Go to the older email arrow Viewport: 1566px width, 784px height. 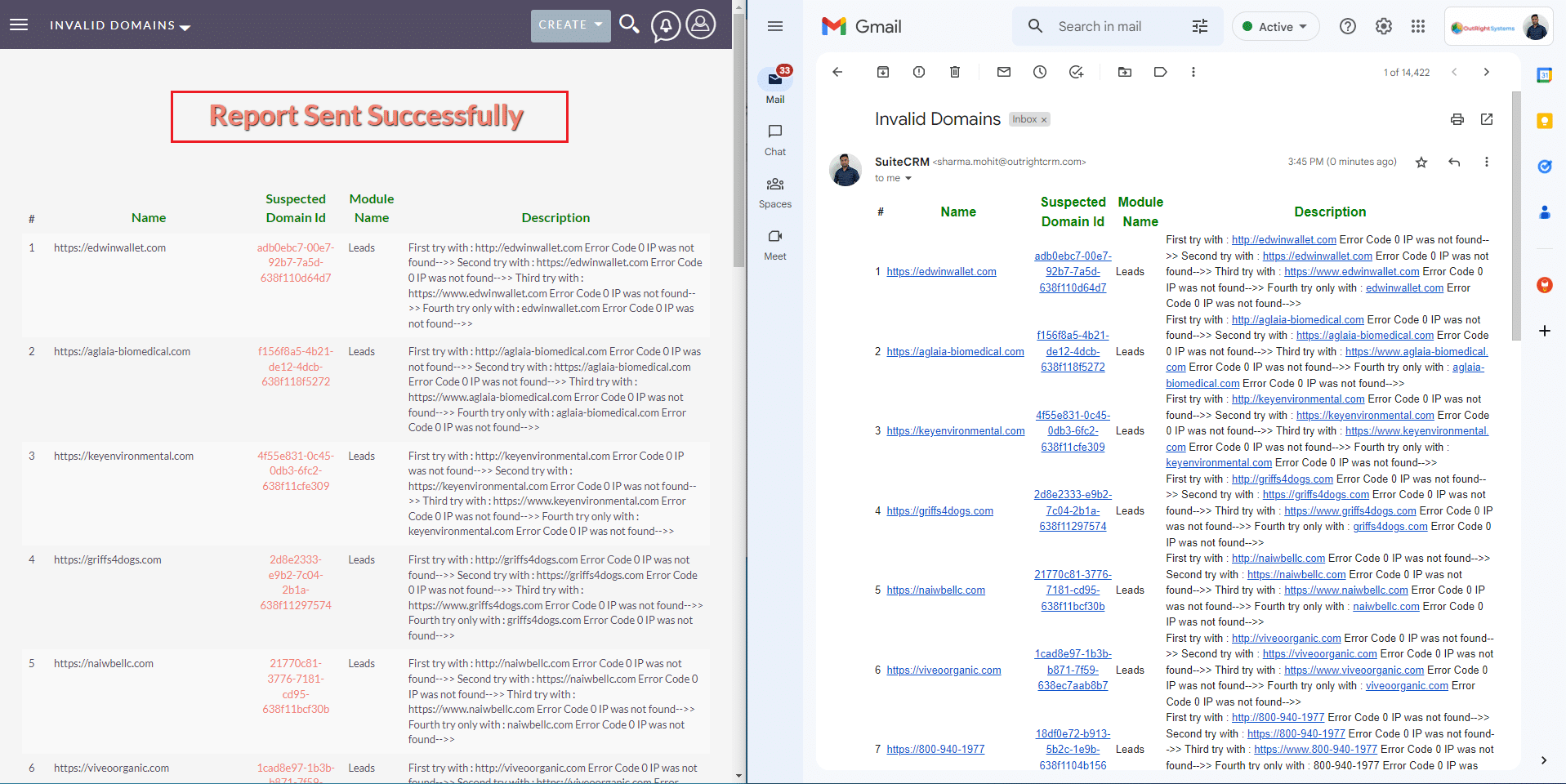(1486, 72)
